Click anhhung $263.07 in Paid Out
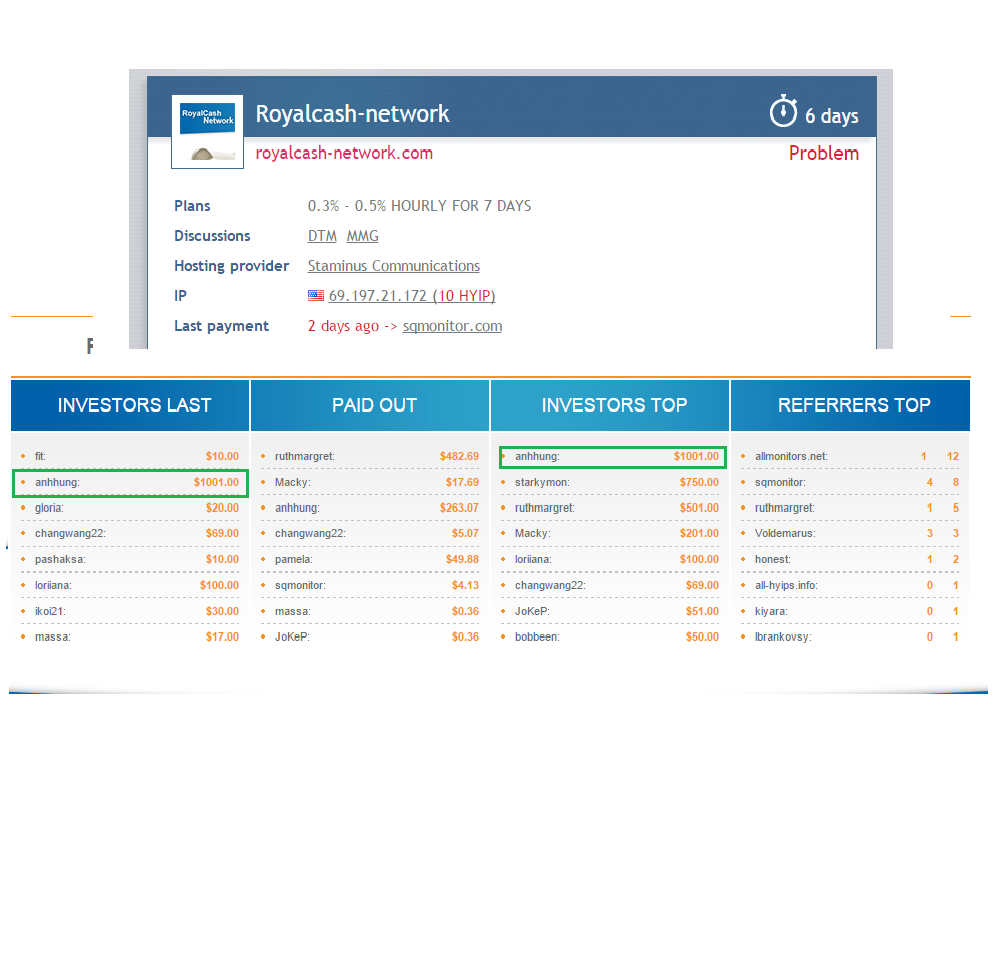Viewport: 998px width, 975px height. click(x=370, y=508)
